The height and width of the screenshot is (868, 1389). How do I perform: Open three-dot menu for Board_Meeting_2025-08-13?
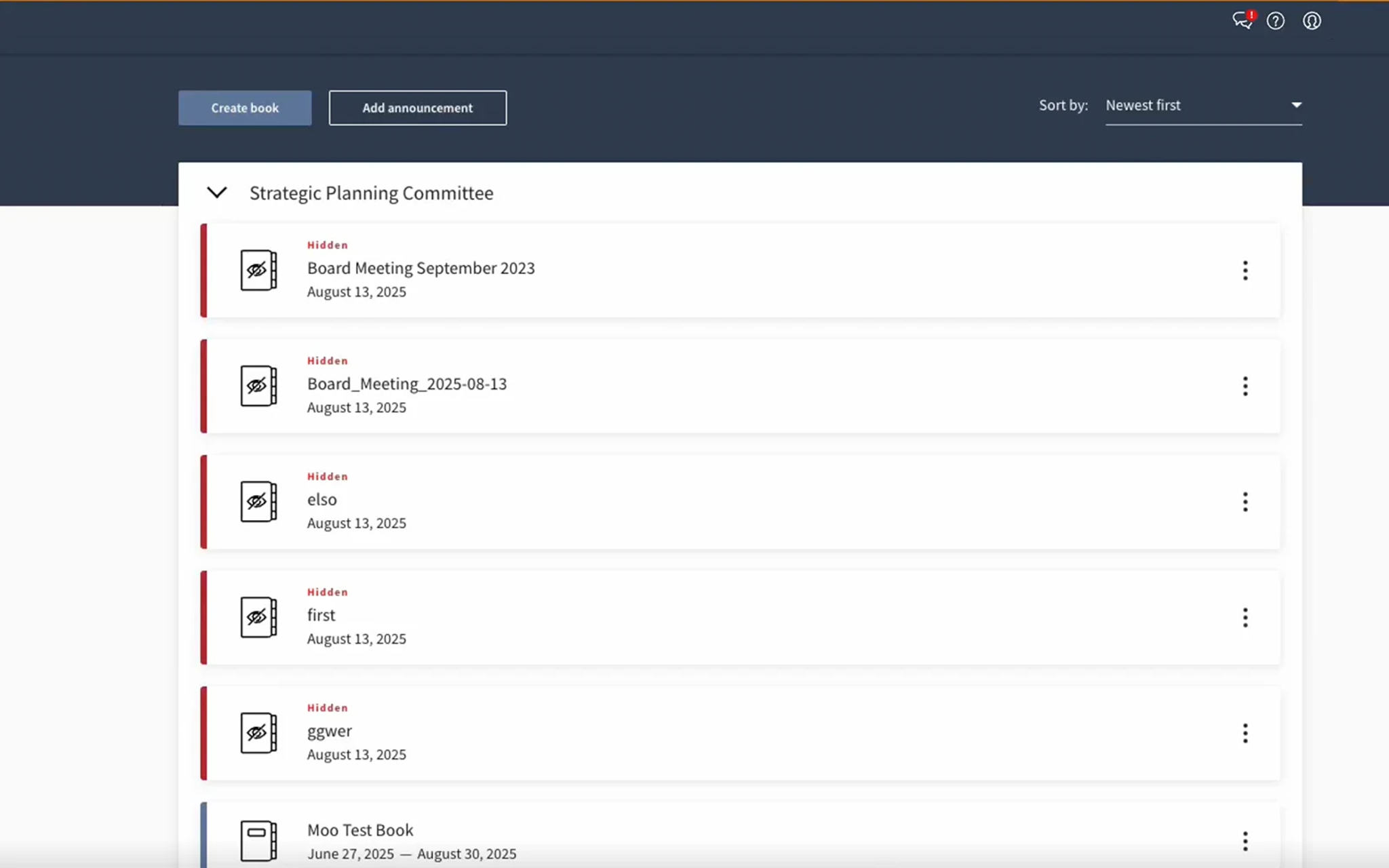(x=1245, y=387)
